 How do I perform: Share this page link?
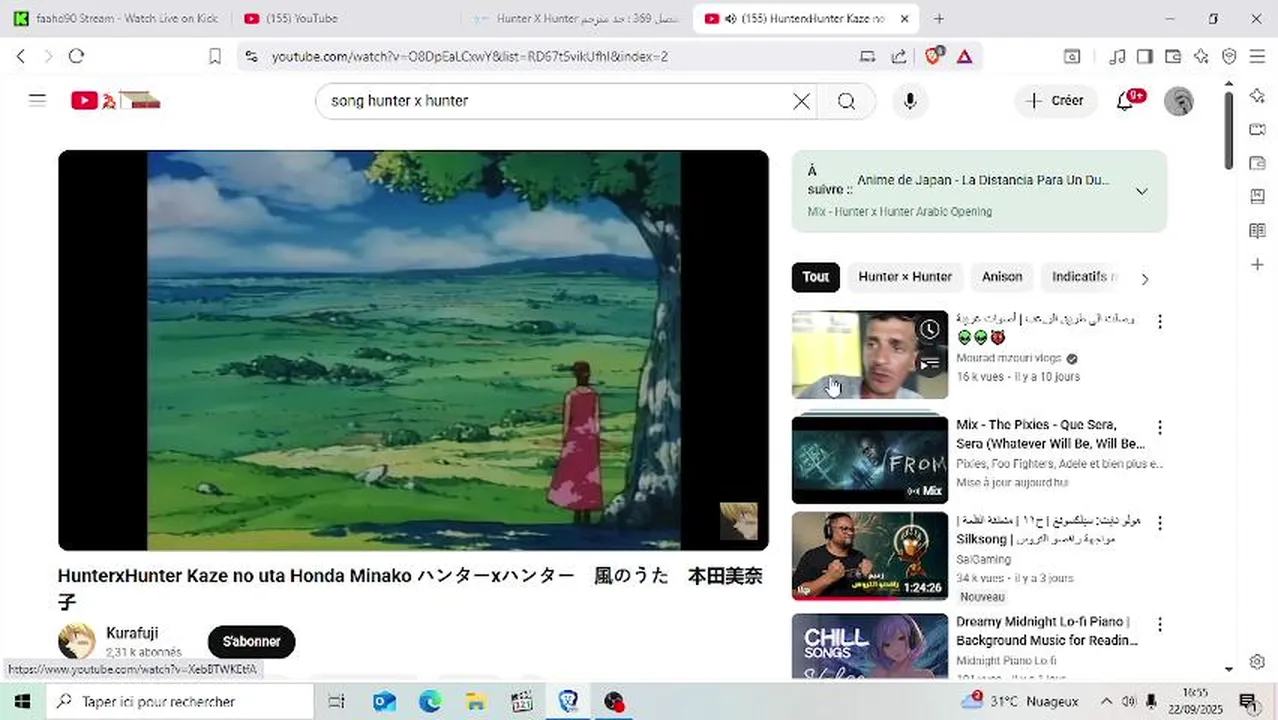[899, 57]
